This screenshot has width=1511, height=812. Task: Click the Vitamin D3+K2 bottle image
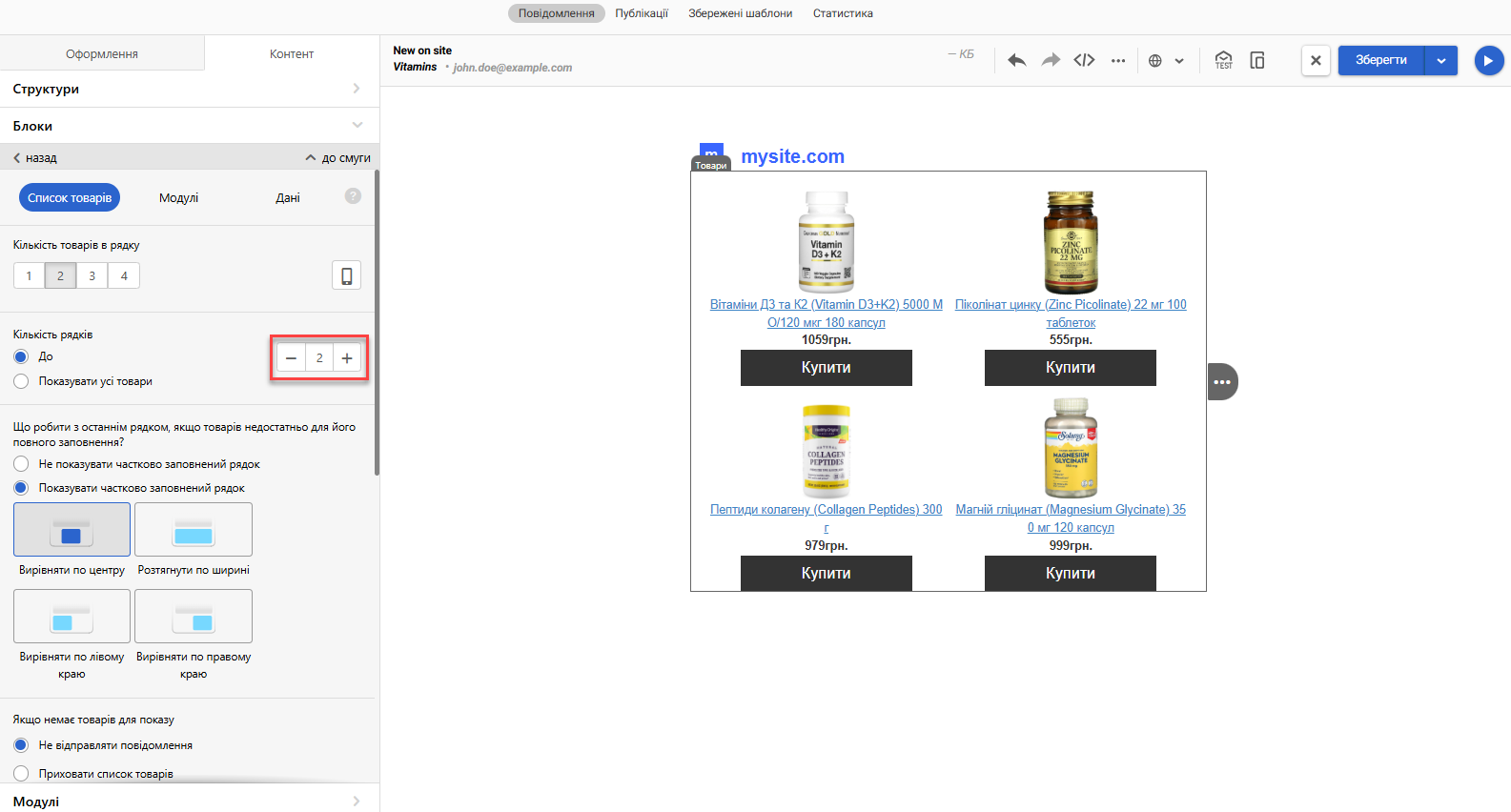(827, 242)
